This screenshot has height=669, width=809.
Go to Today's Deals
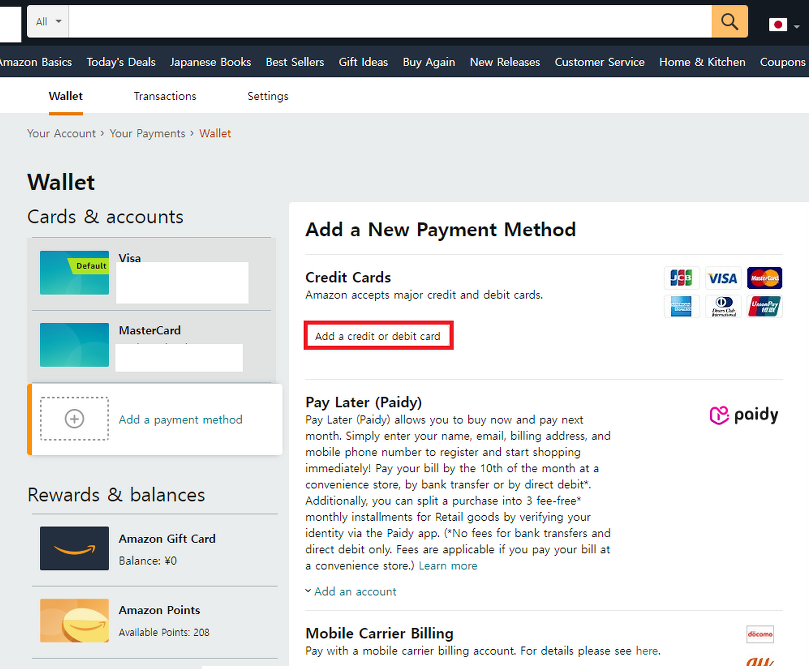121,62
